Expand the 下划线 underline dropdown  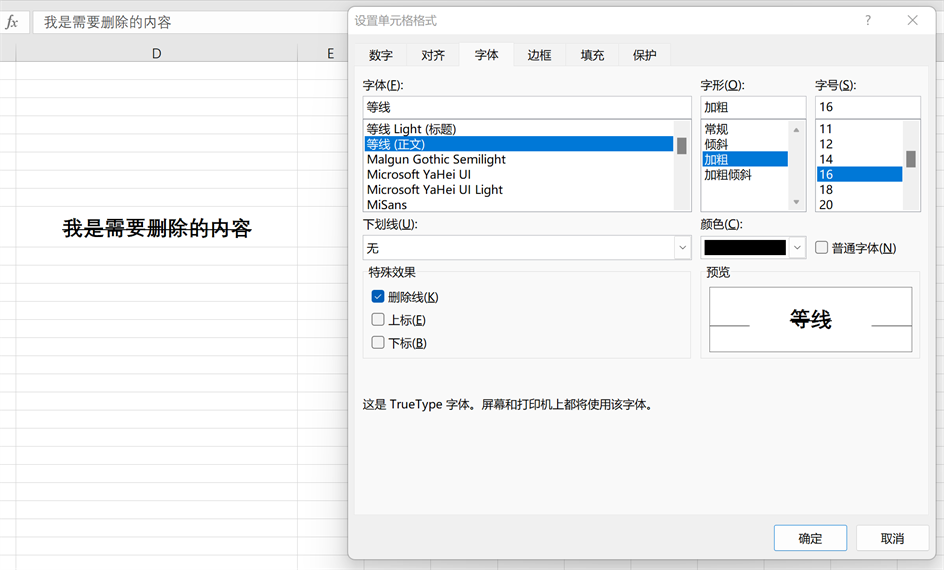[x=682, y=248]
